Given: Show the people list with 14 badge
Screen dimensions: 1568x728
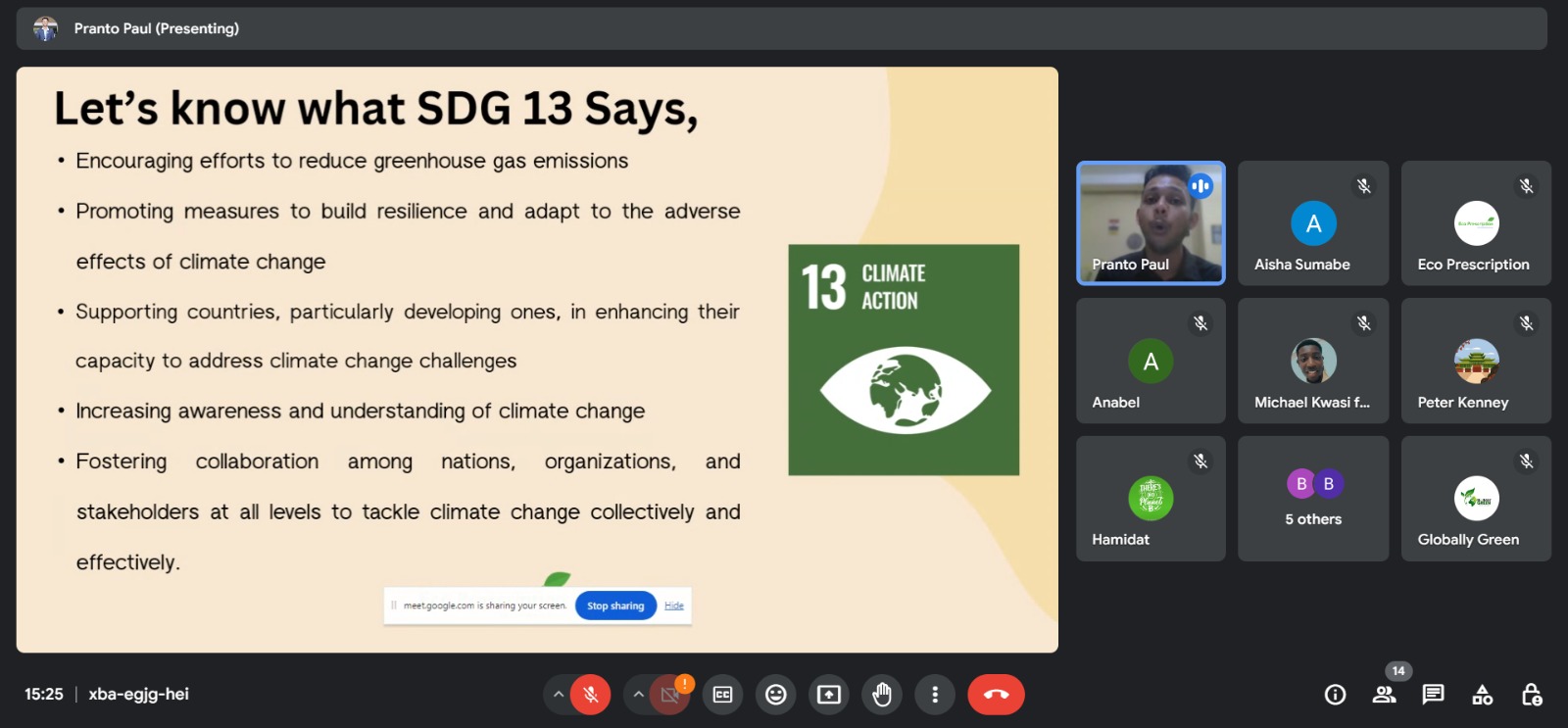Looking at the screenshot, I should (1385, 695).
